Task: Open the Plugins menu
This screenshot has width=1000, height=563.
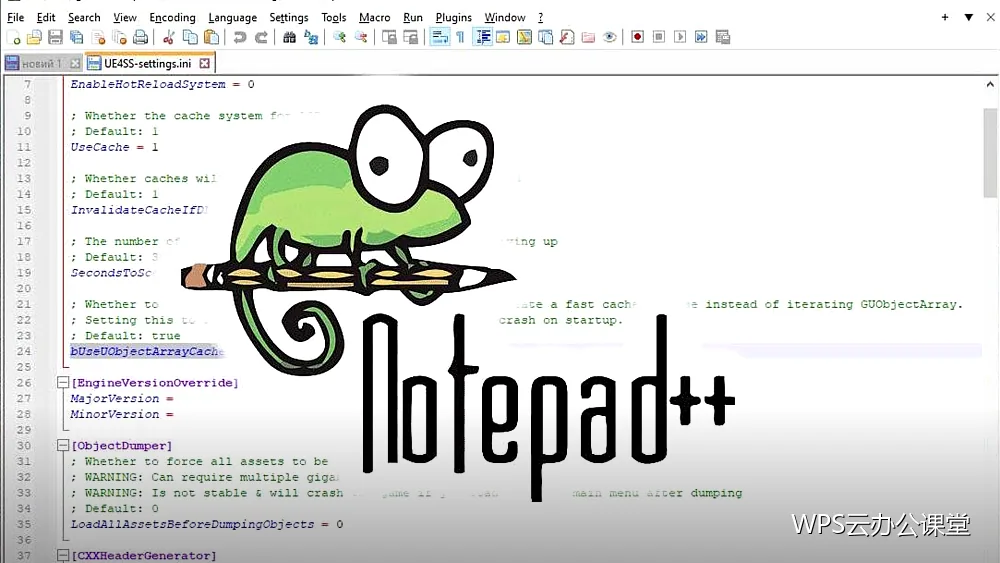Action: click(453, 17)
